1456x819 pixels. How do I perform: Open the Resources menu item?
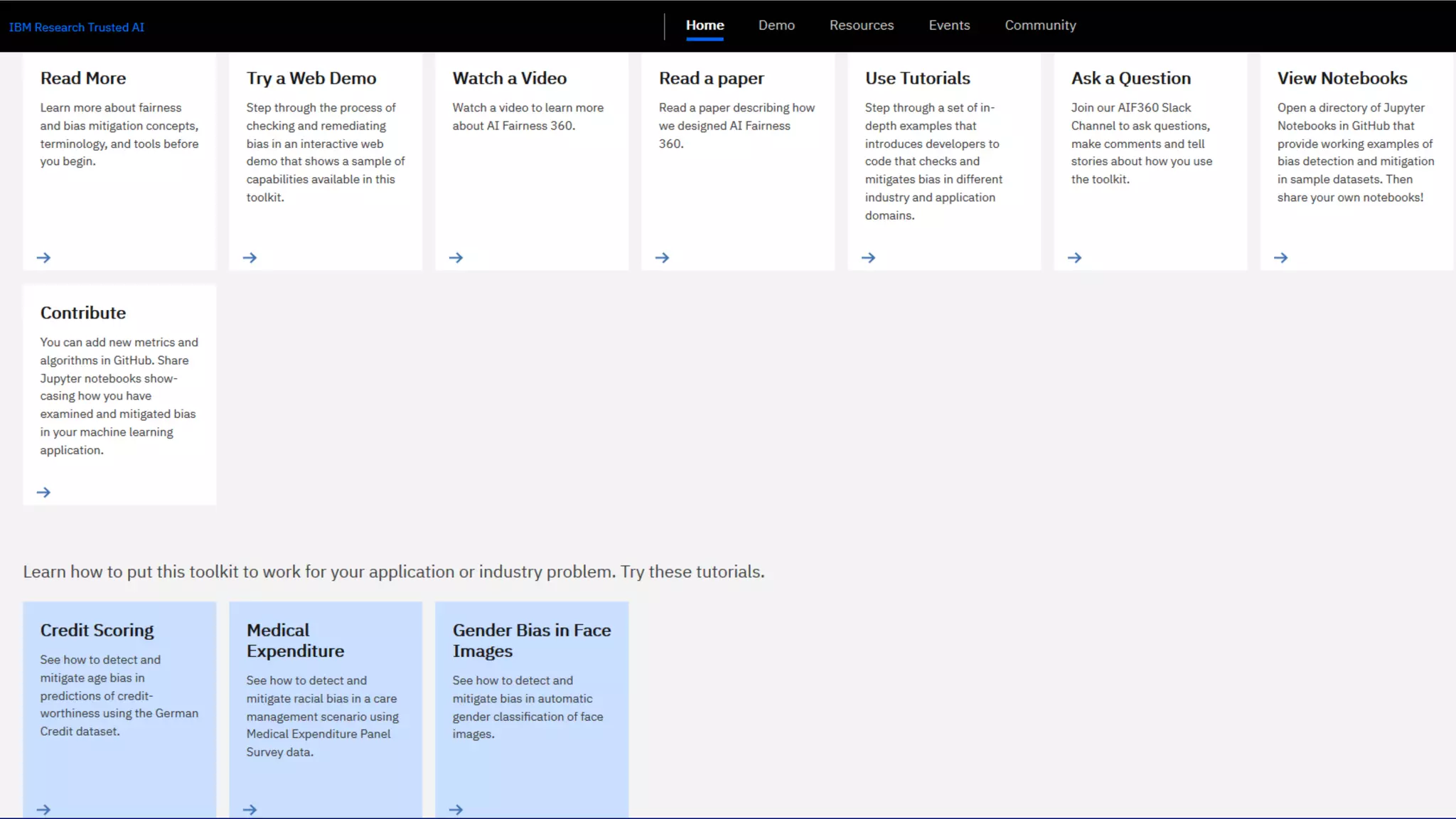pyautogui.click(x=861, y=26)
